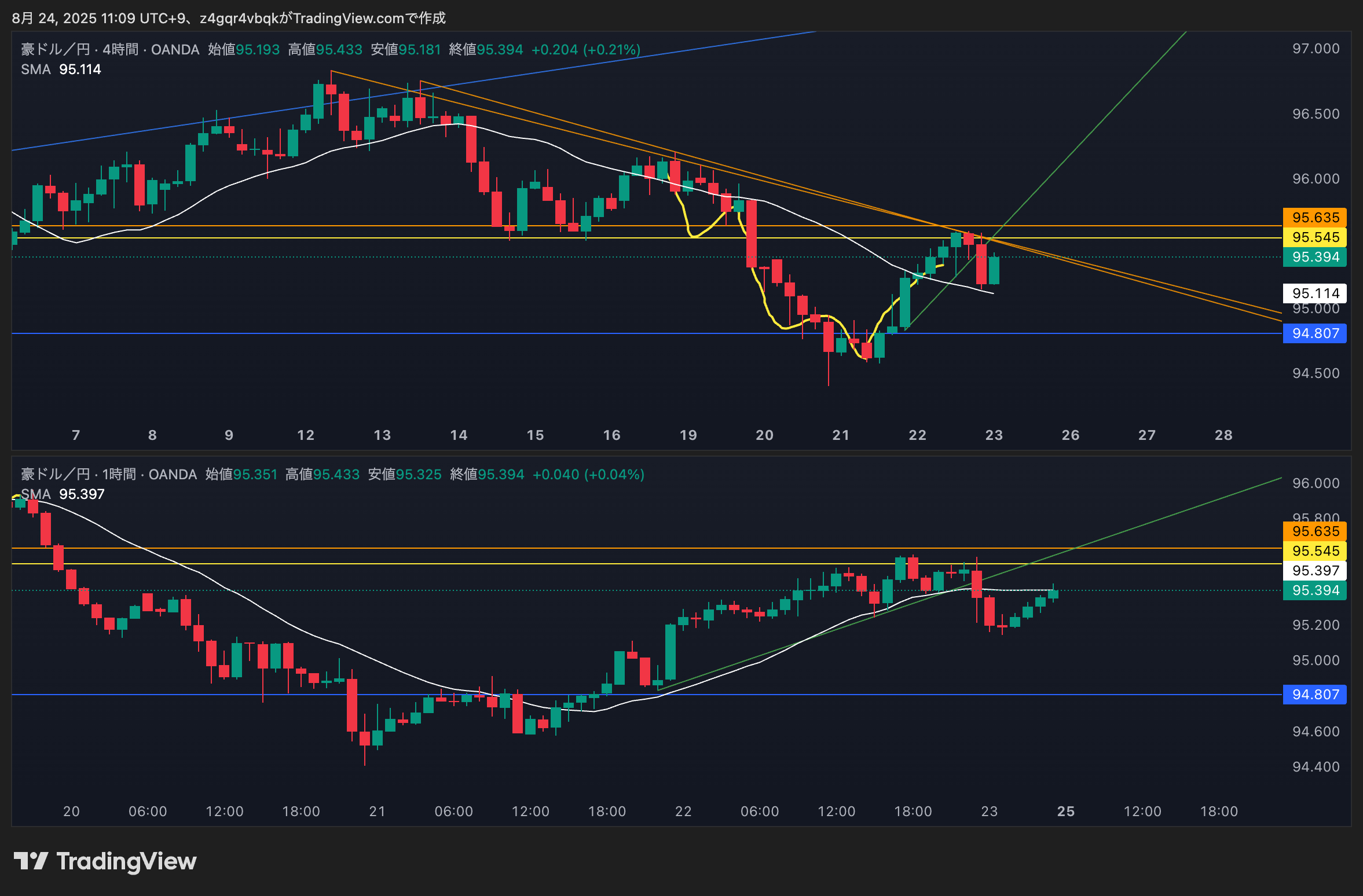Click the orange 95.635 price label in the upper chart
The width and height of the screenshot is (1363, 896).
click(x=1314, y=218)
